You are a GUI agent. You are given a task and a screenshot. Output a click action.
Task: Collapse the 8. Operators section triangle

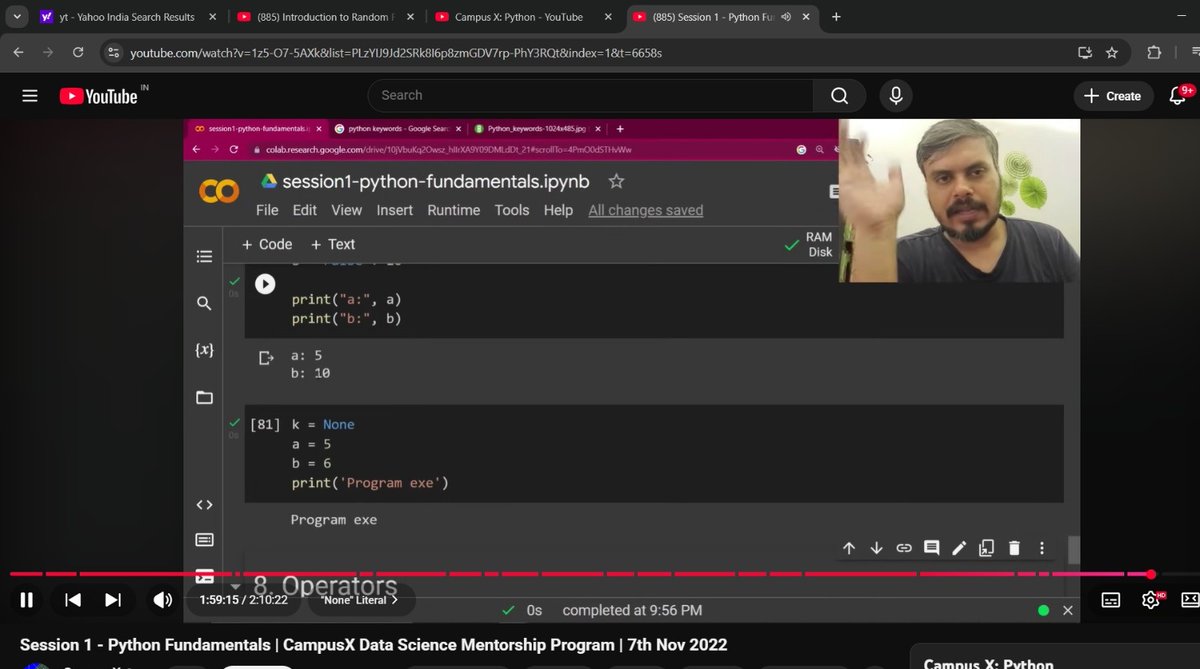click(x=236, y=586)
